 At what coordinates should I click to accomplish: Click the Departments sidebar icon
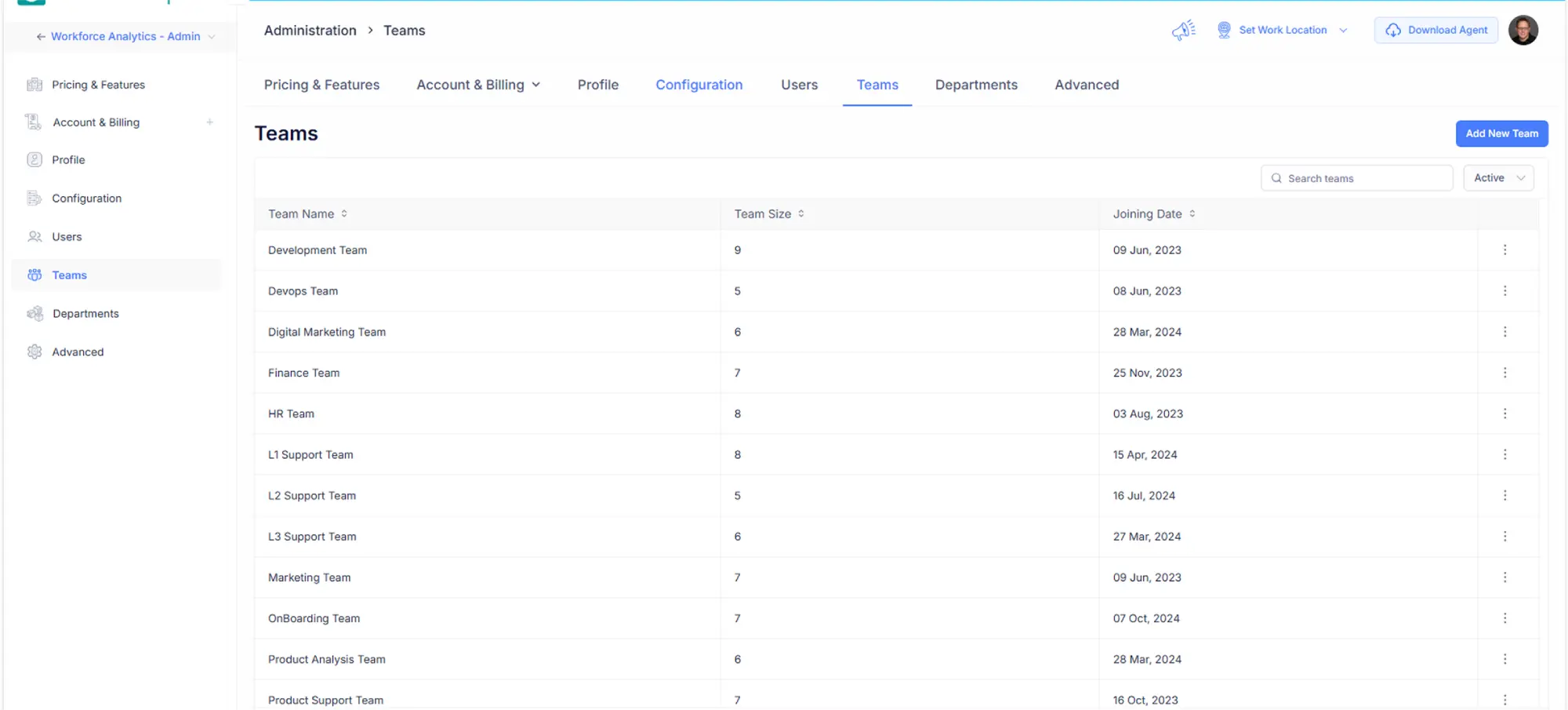[x=34, y=313]
